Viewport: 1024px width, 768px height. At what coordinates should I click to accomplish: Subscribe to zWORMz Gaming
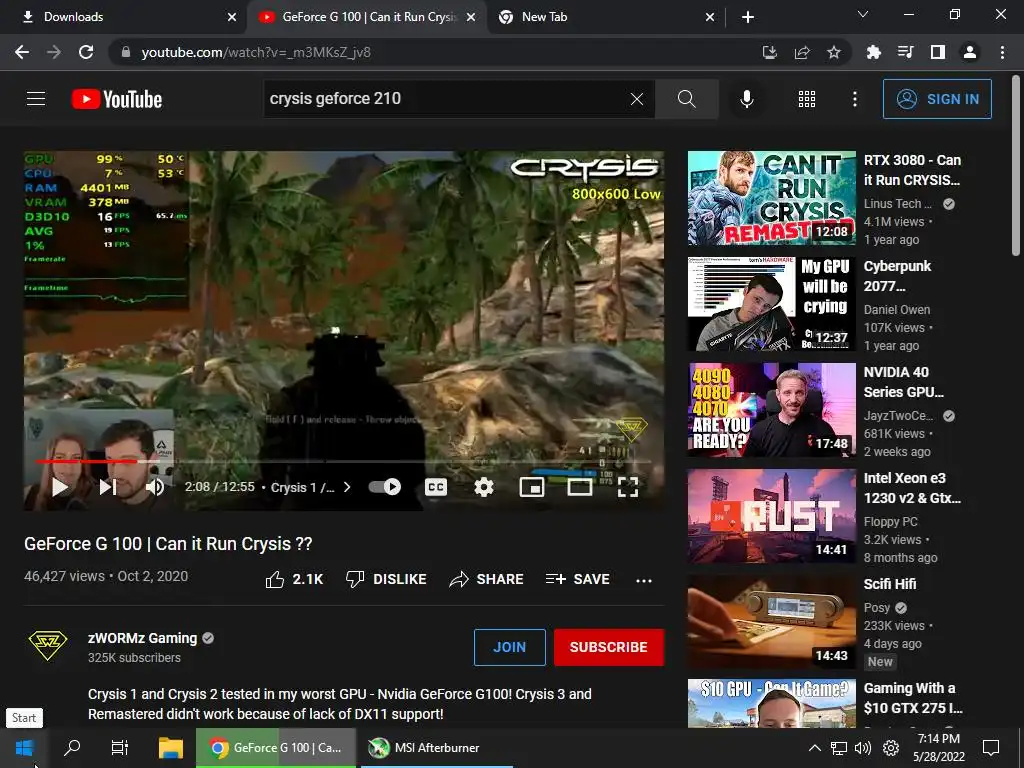pyautogui.click(x=609, y=647)
